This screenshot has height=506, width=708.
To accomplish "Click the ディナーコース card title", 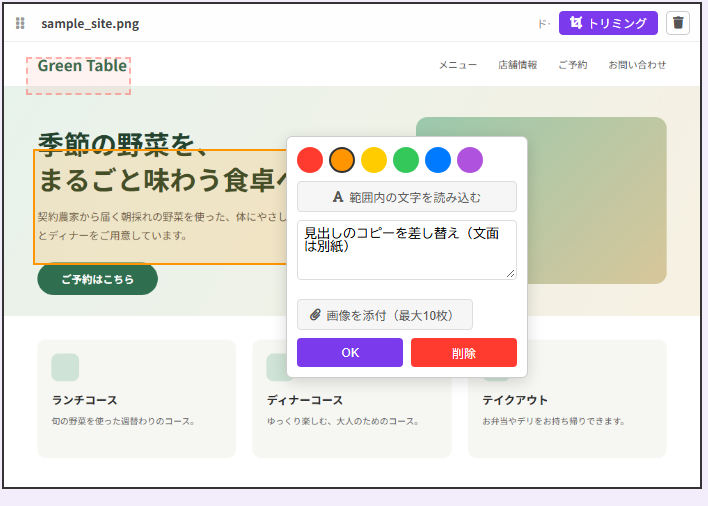I will pyautogui.click(x=305, y=400).
